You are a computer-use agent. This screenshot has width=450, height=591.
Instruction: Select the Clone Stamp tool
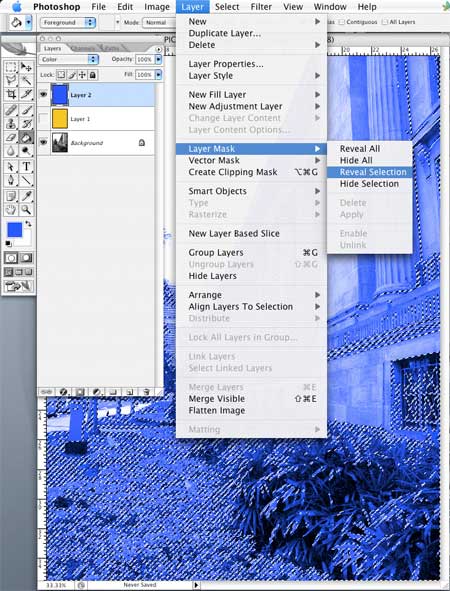(x=11, y=124)
